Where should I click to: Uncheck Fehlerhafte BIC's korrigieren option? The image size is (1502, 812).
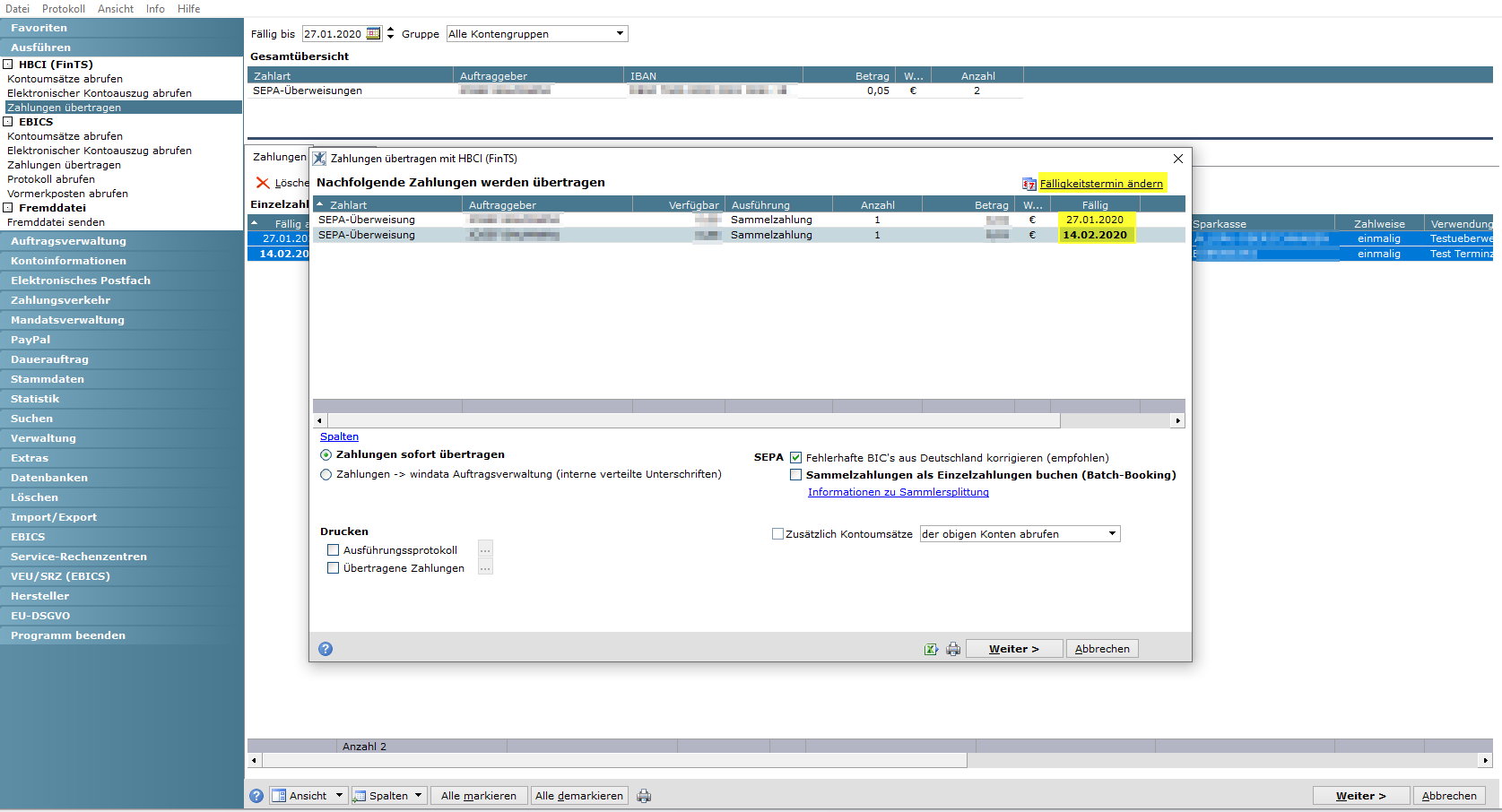tap(795, 457)
